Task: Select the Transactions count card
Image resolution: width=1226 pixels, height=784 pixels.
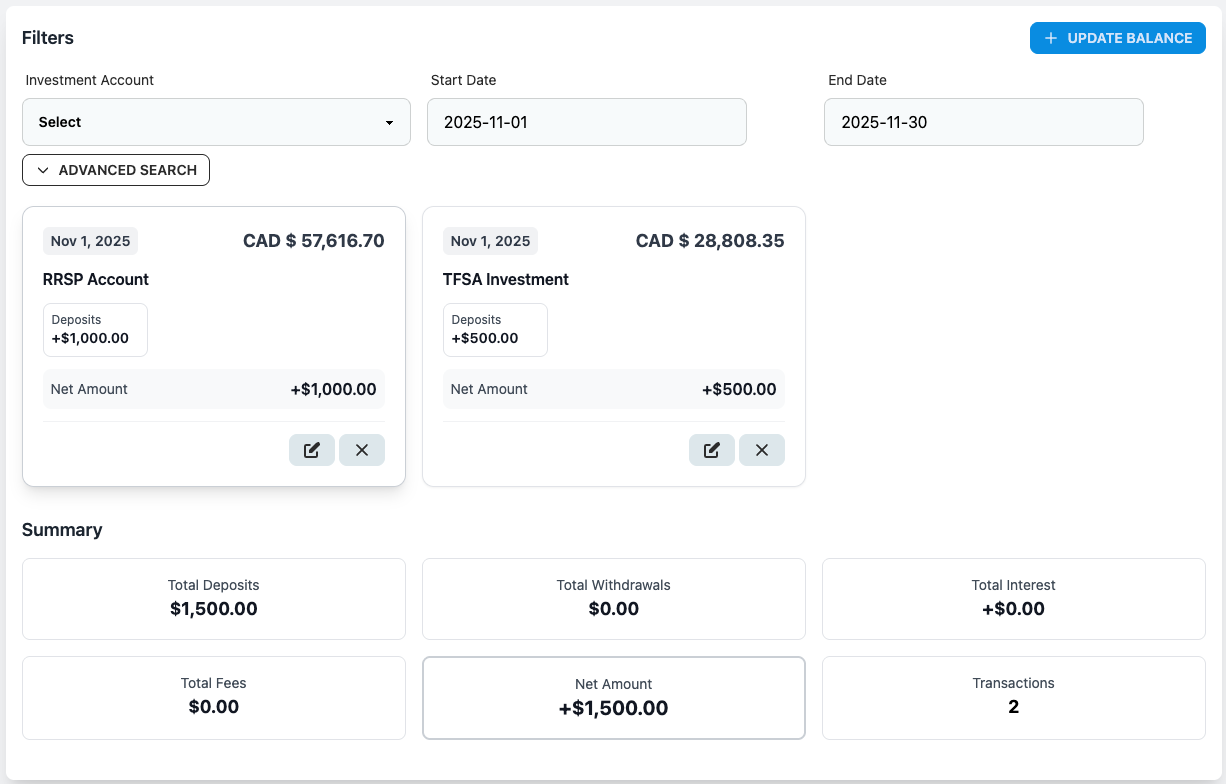Action: tap(1013, 697)
